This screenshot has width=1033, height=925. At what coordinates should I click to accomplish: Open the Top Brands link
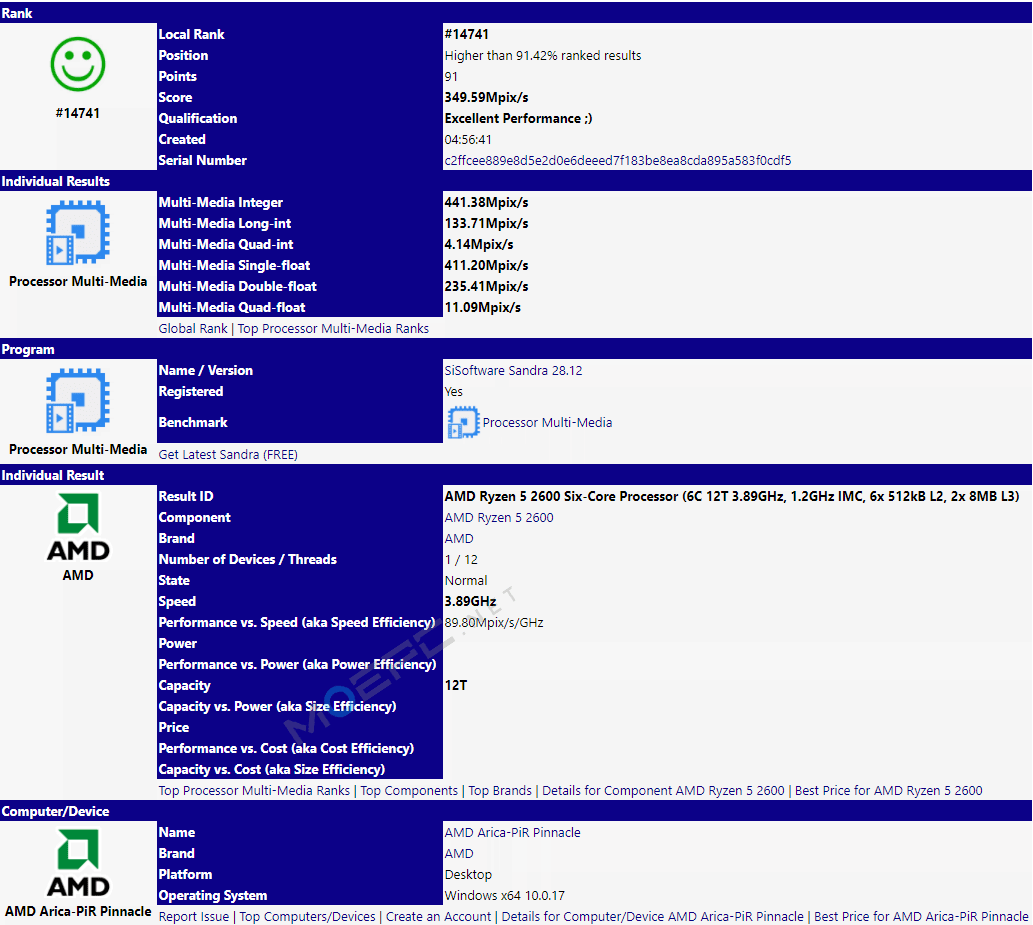coord(499,791)
